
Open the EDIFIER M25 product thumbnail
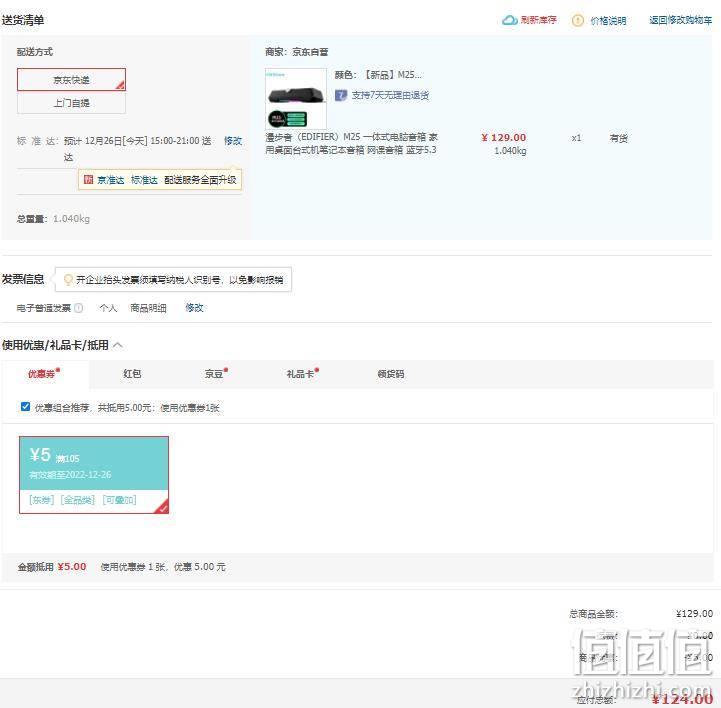tap(296, 98)
